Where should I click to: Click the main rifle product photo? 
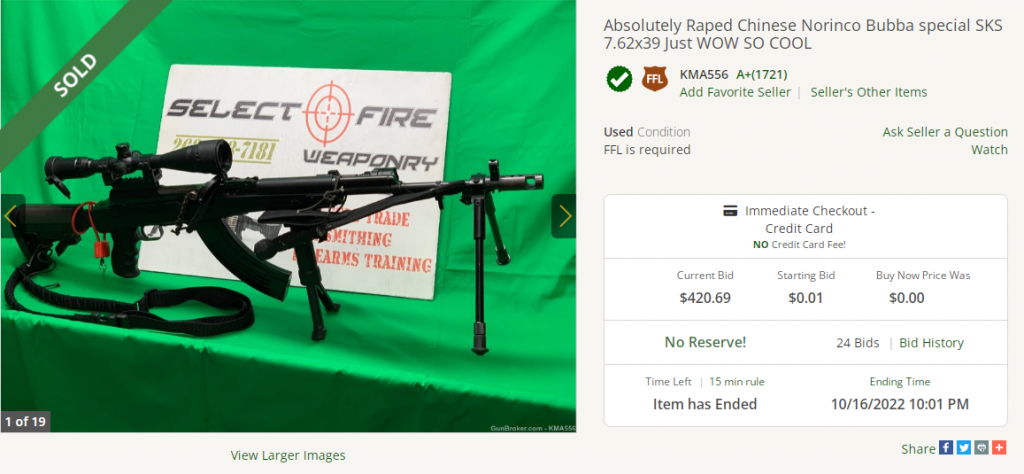(x=288, y=216)
